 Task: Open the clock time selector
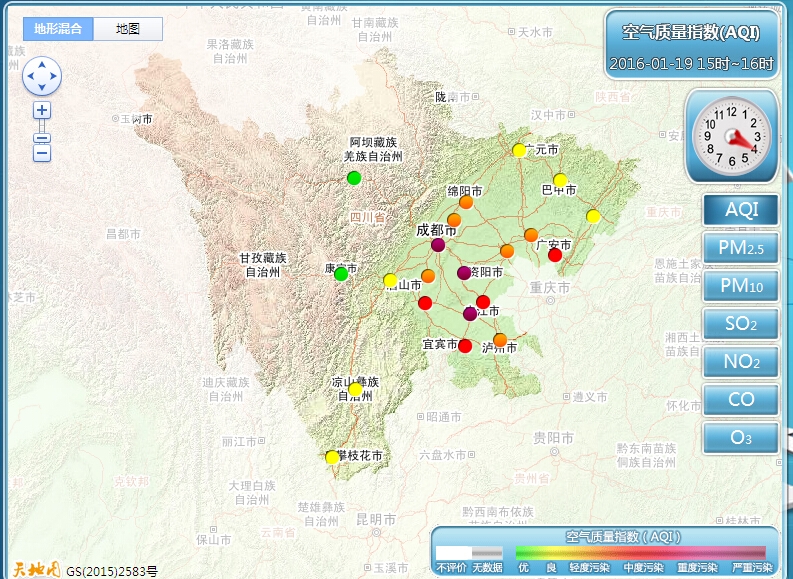pyautogui.click(x=731, y=136)
